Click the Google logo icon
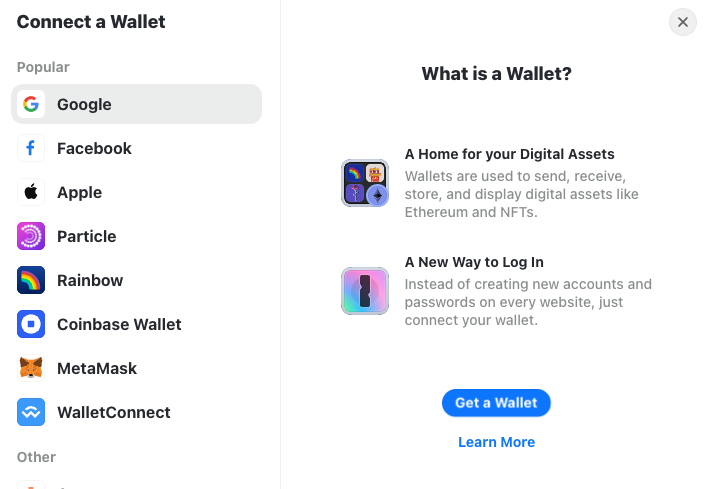 point(31,104)
